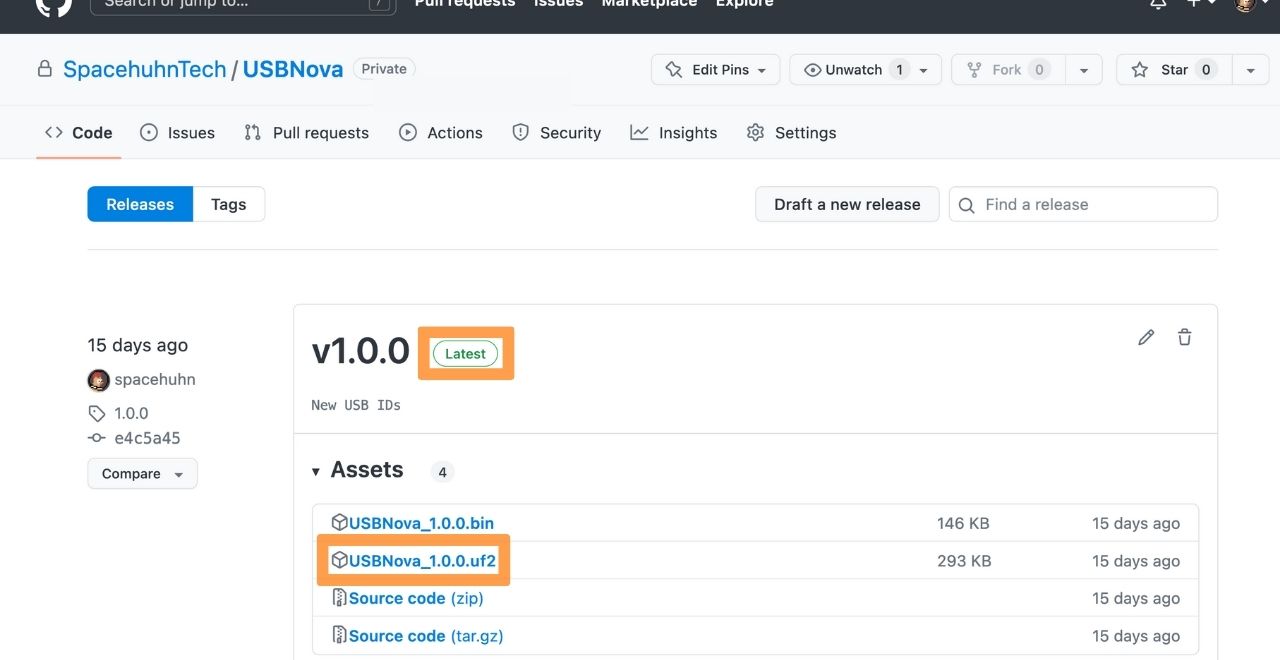Click the lock icon beside SpacehuhnTech

[x=44, y=69]
